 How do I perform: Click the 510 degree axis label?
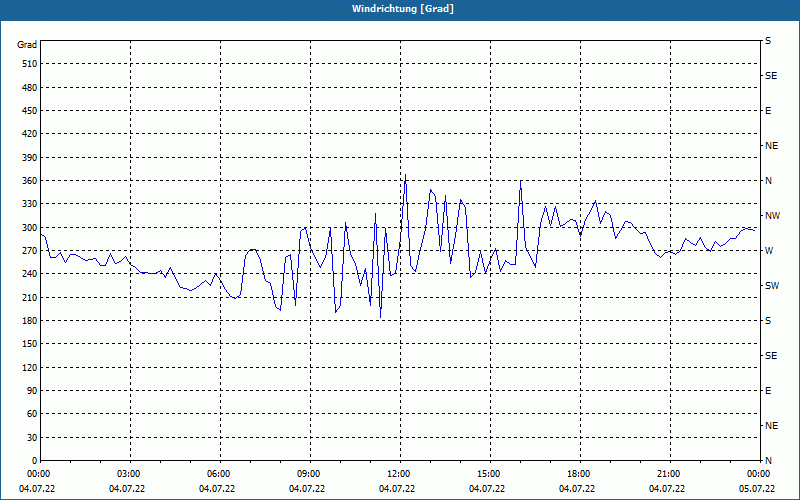pos(30,64)
